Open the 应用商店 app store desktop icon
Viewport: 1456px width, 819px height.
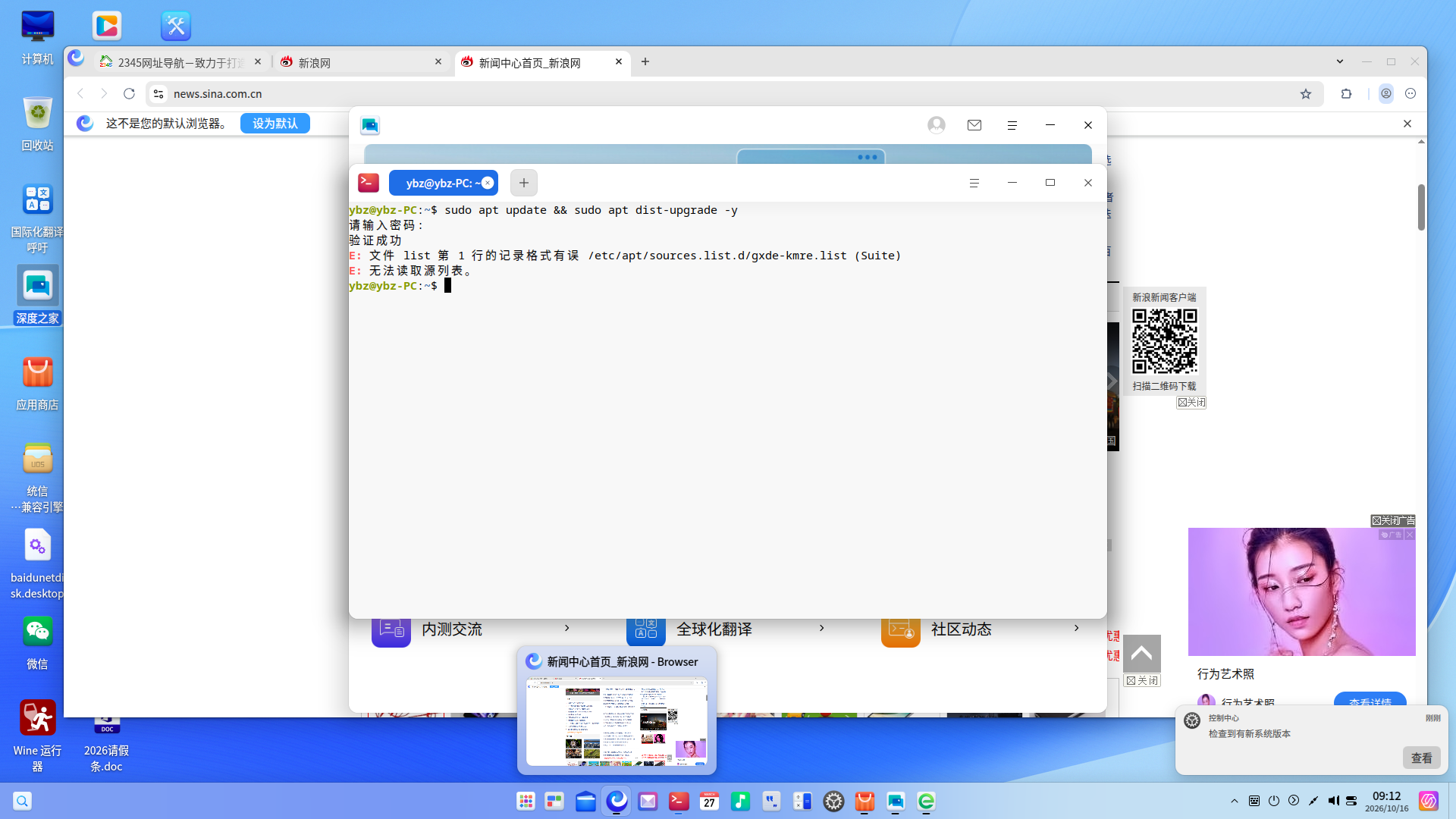(x=37, y=383)
